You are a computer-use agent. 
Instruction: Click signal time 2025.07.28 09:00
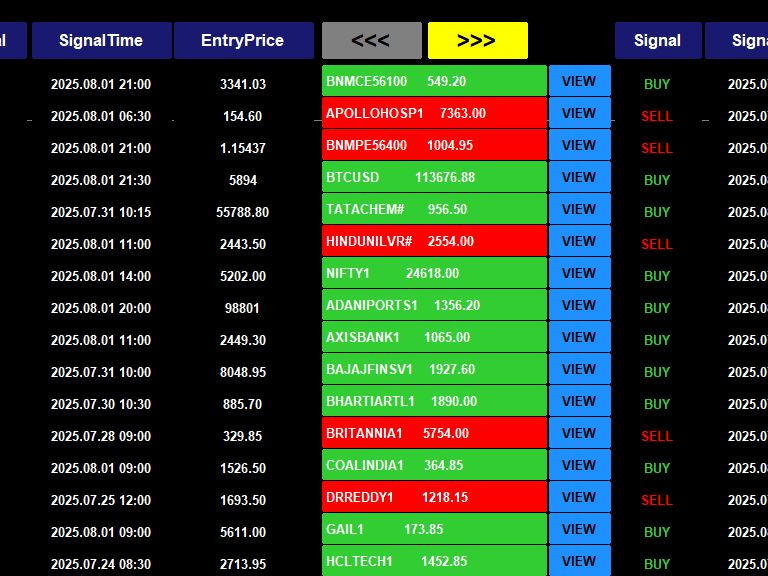pos(101,436)
